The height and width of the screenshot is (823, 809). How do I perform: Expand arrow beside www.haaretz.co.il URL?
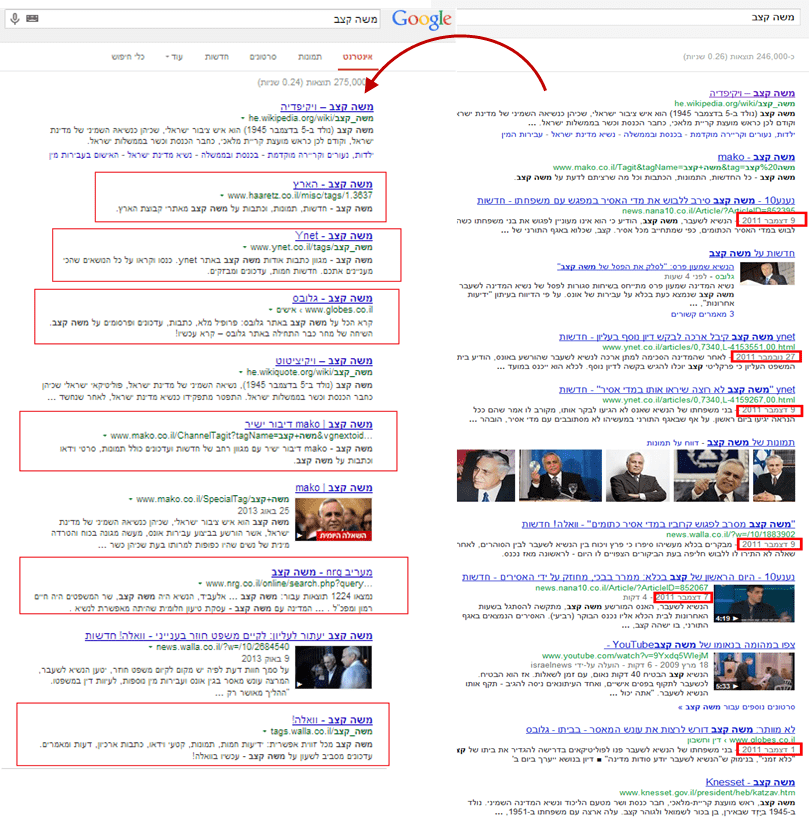222,196
